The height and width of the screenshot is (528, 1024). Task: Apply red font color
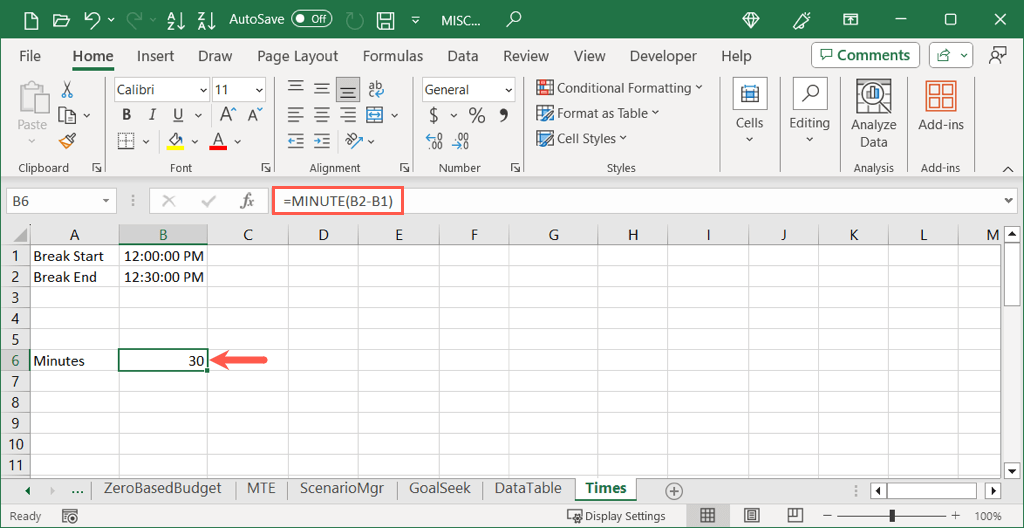(218, 141)
